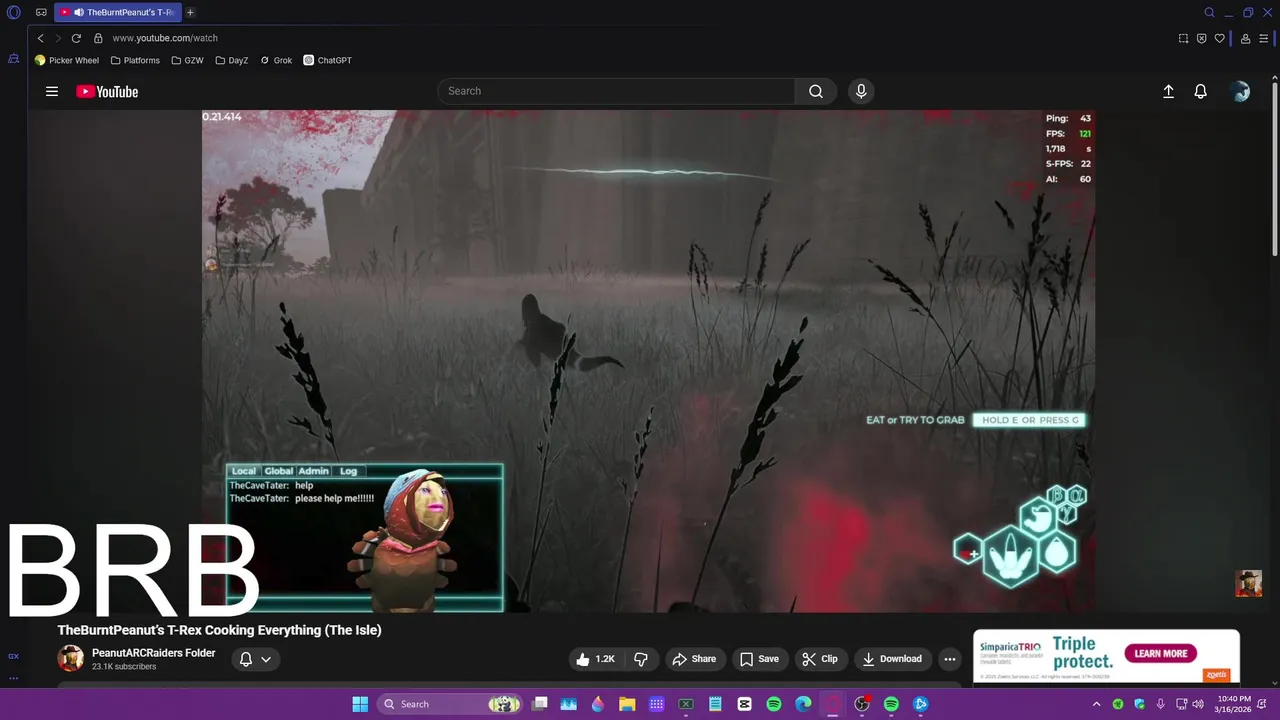Open File Explorer from taskbar
The height and width of the screenshot is (720, 1280).
point(627,704)
